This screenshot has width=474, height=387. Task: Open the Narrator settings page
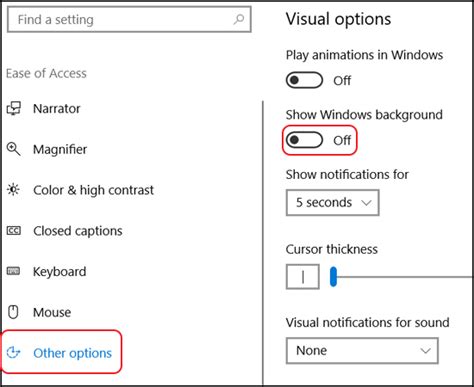(x=57, y=109)
